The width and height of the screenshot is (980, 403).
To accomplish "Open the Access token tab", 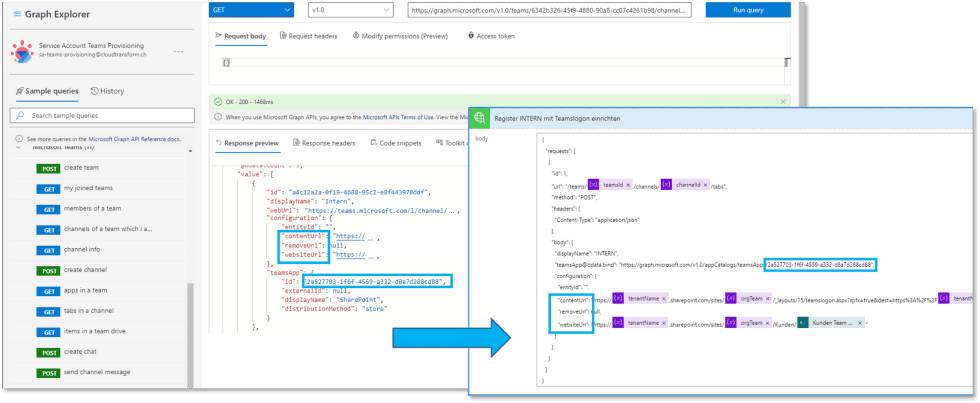I will pyautogui.click(x=491, y=36).
